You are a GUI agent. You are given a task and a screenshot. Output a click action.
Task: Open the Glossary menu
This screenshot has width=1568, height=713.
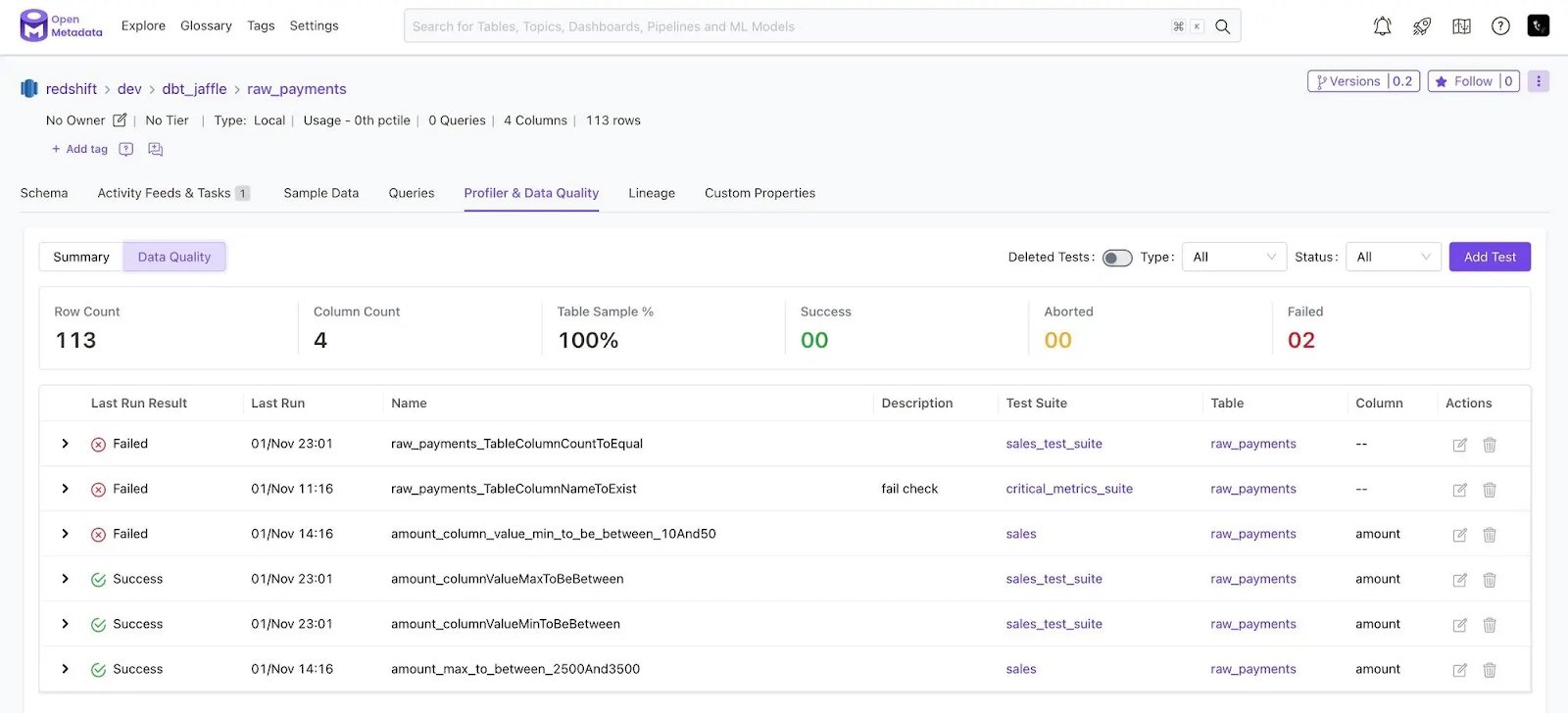coord(206,25)
